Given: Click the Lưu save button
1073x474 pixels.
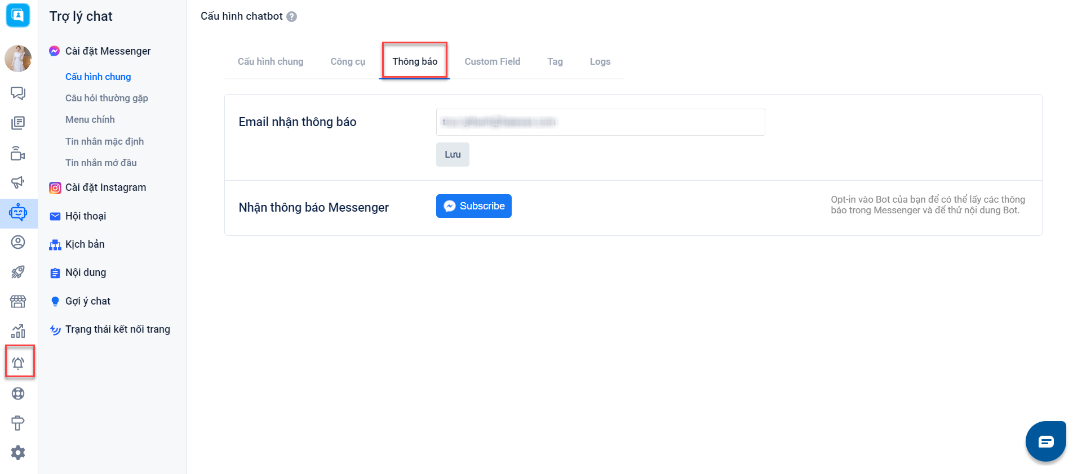Looking at the screenshot, I should coord(452,155).
